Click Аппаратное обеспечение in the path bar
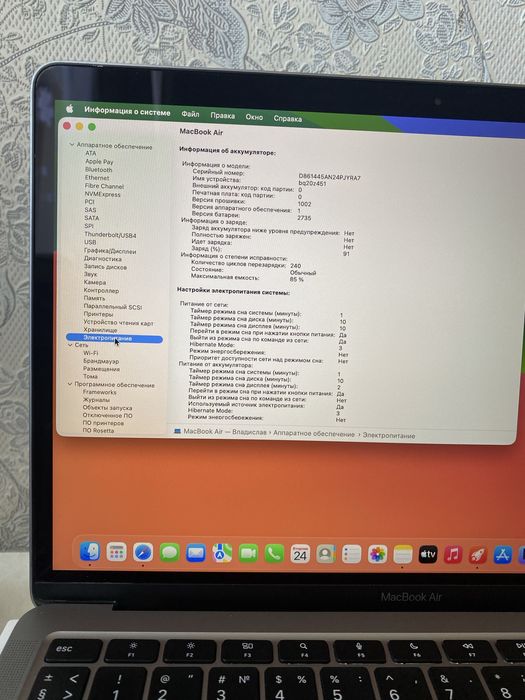This screenshot has width=525, height=700. (x=314, y=433)
